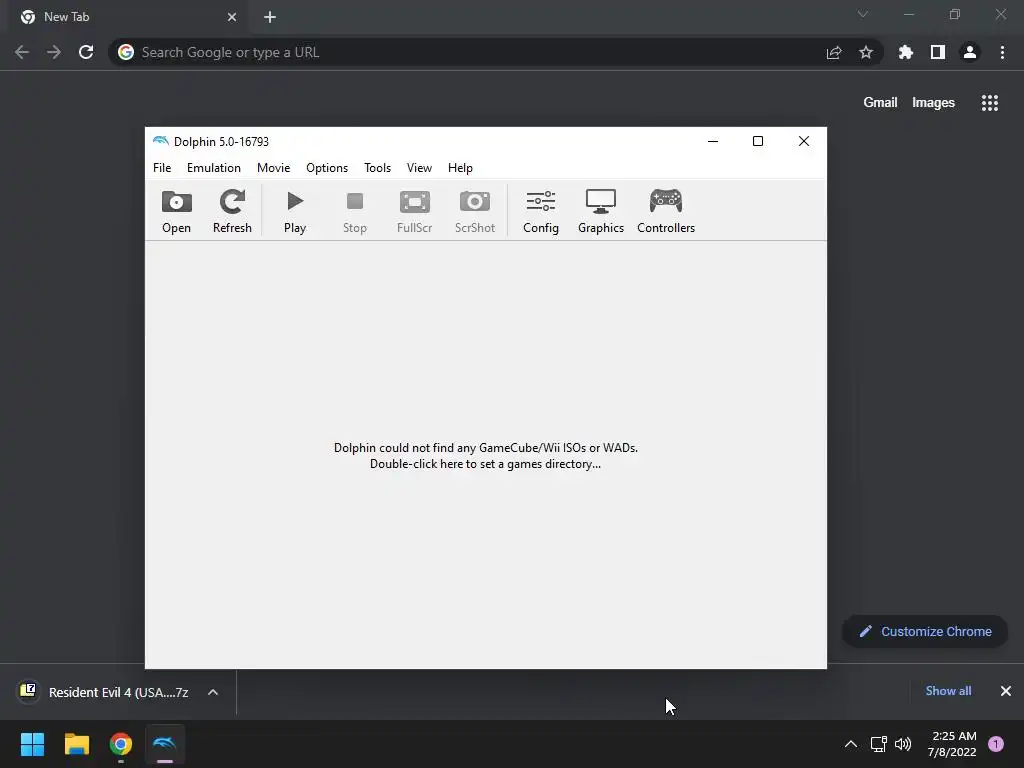Open the Controllers settings
This screenshot has height=768, width=1024.
coord(665,210)
